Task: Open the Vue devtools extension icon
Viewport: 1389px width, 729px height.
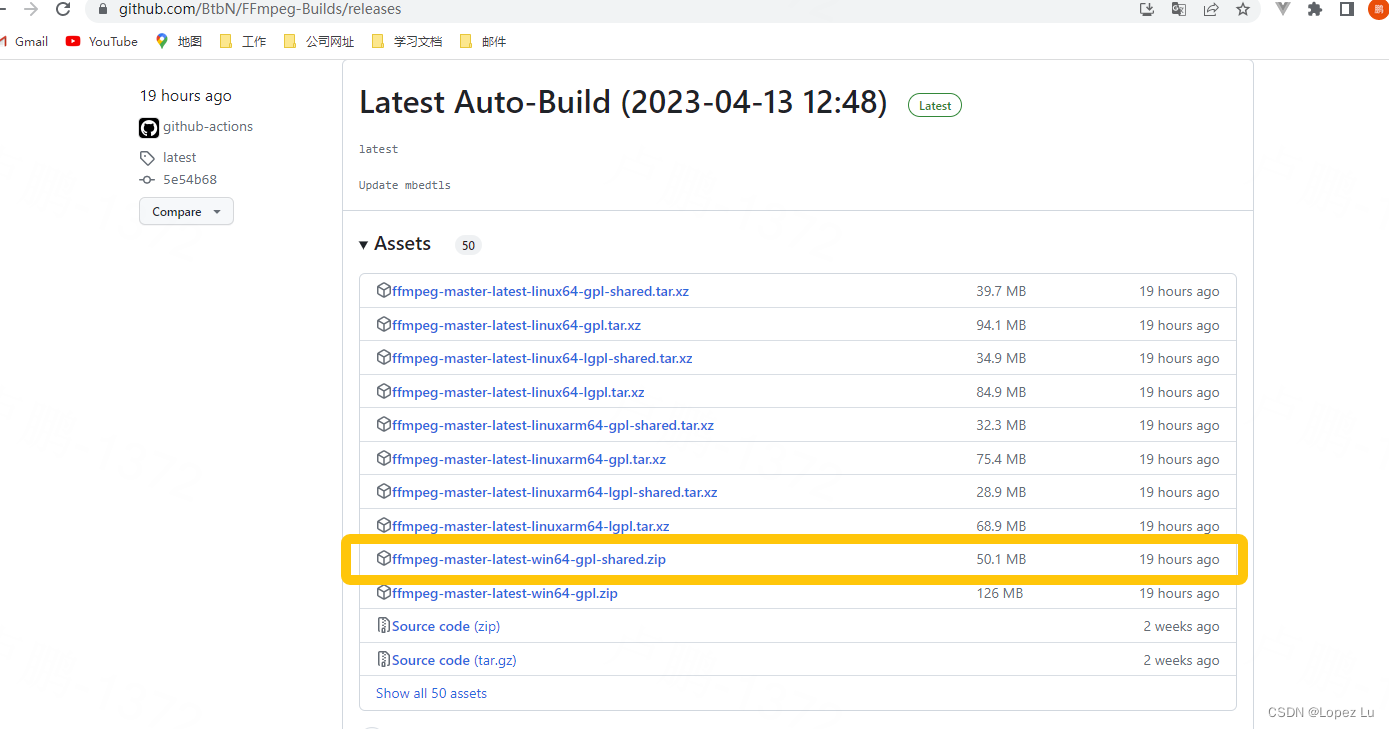Action: [x=1283, y=9]
